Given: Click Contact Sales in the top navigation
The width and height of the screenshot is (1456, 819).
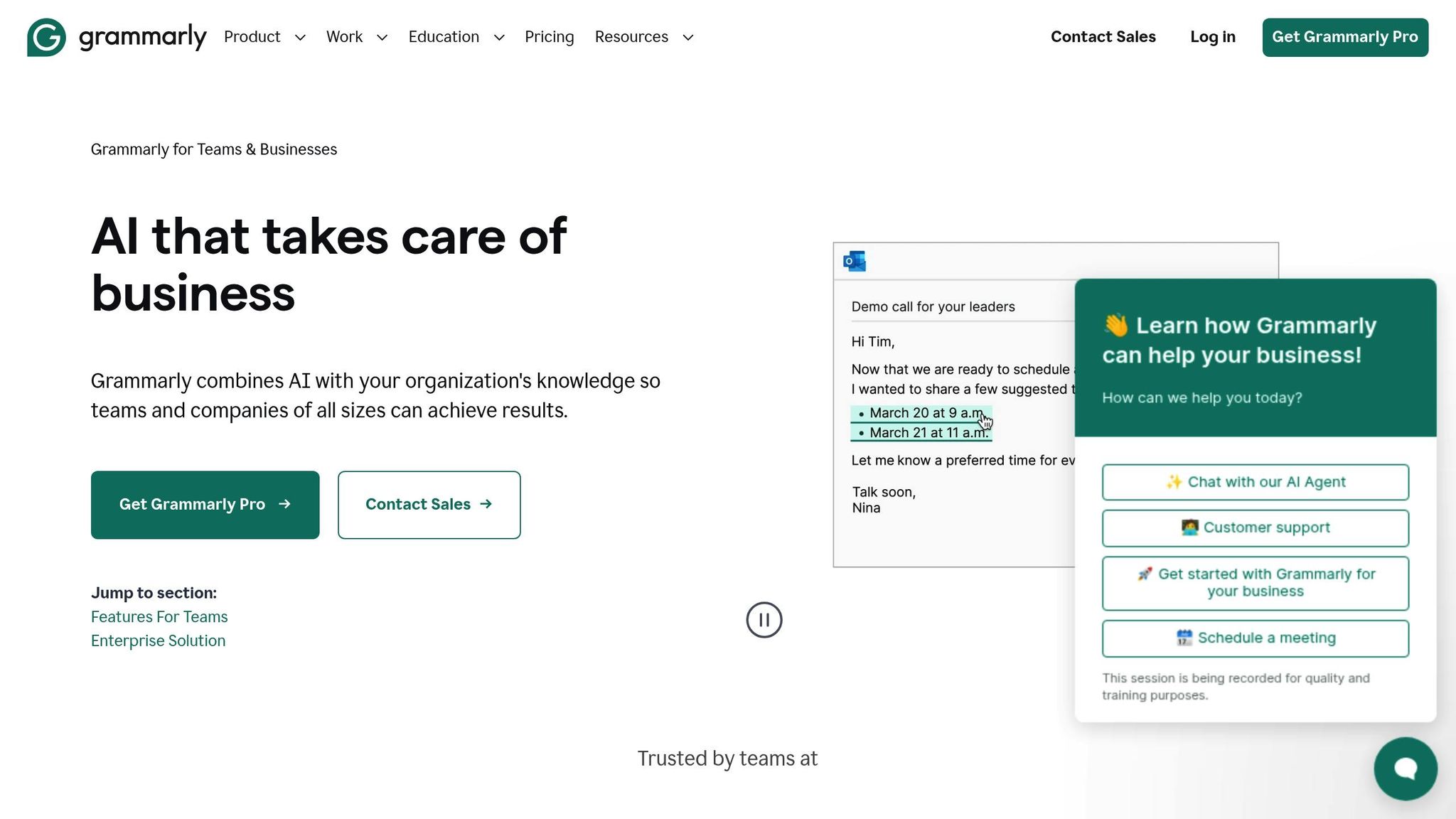Looking at the screenshot, I should [x=1103, y=37].
